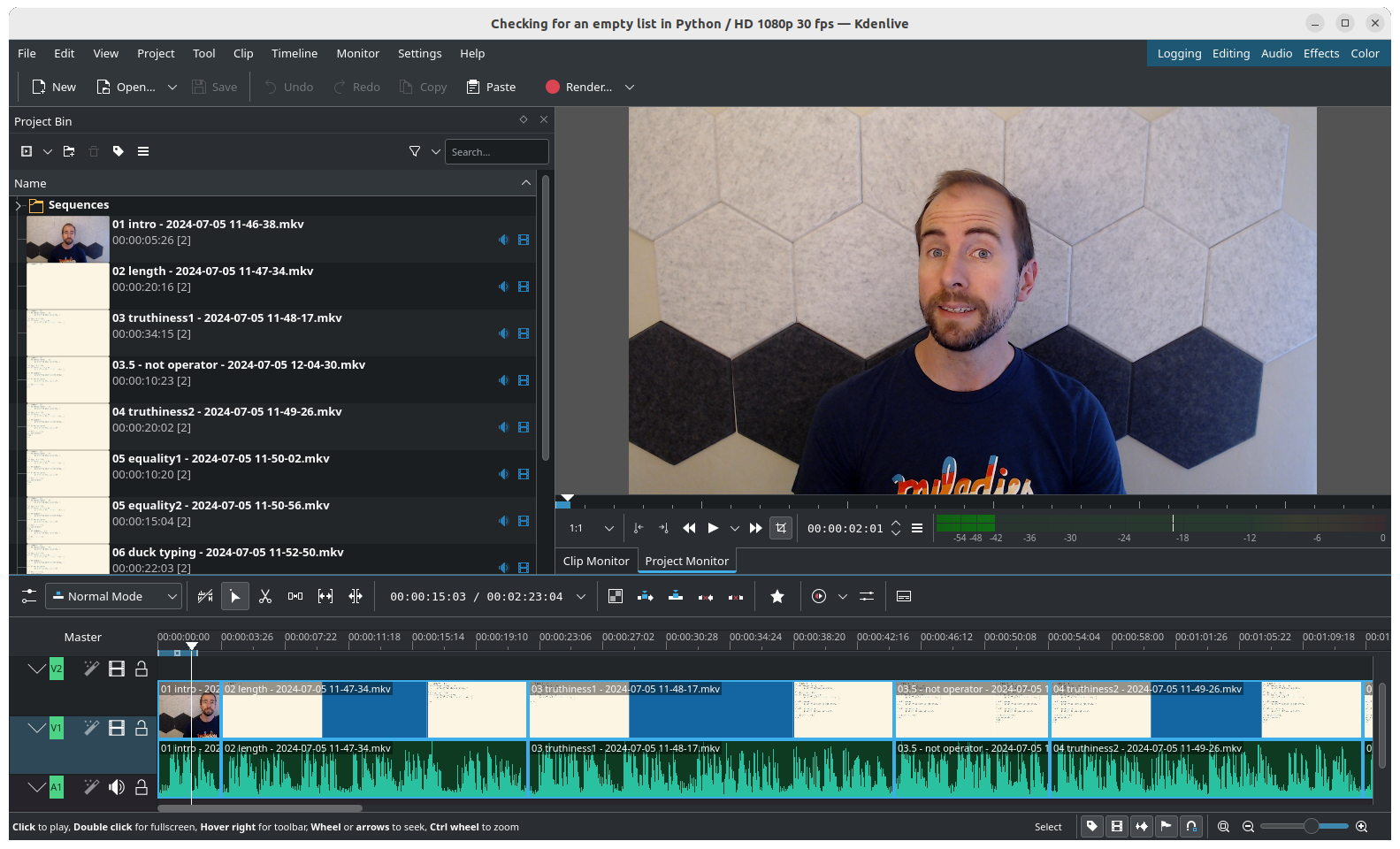Set zone in point in Project Monitor
1400x849 pixels.
coord(639,528)
